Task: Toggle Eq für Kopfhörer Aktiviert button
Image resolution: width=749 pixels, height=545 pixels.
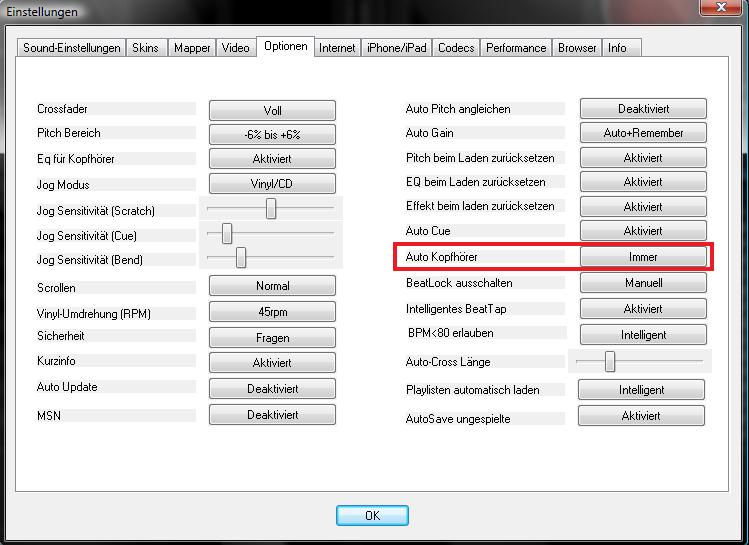Action: [x=272, y=159]
